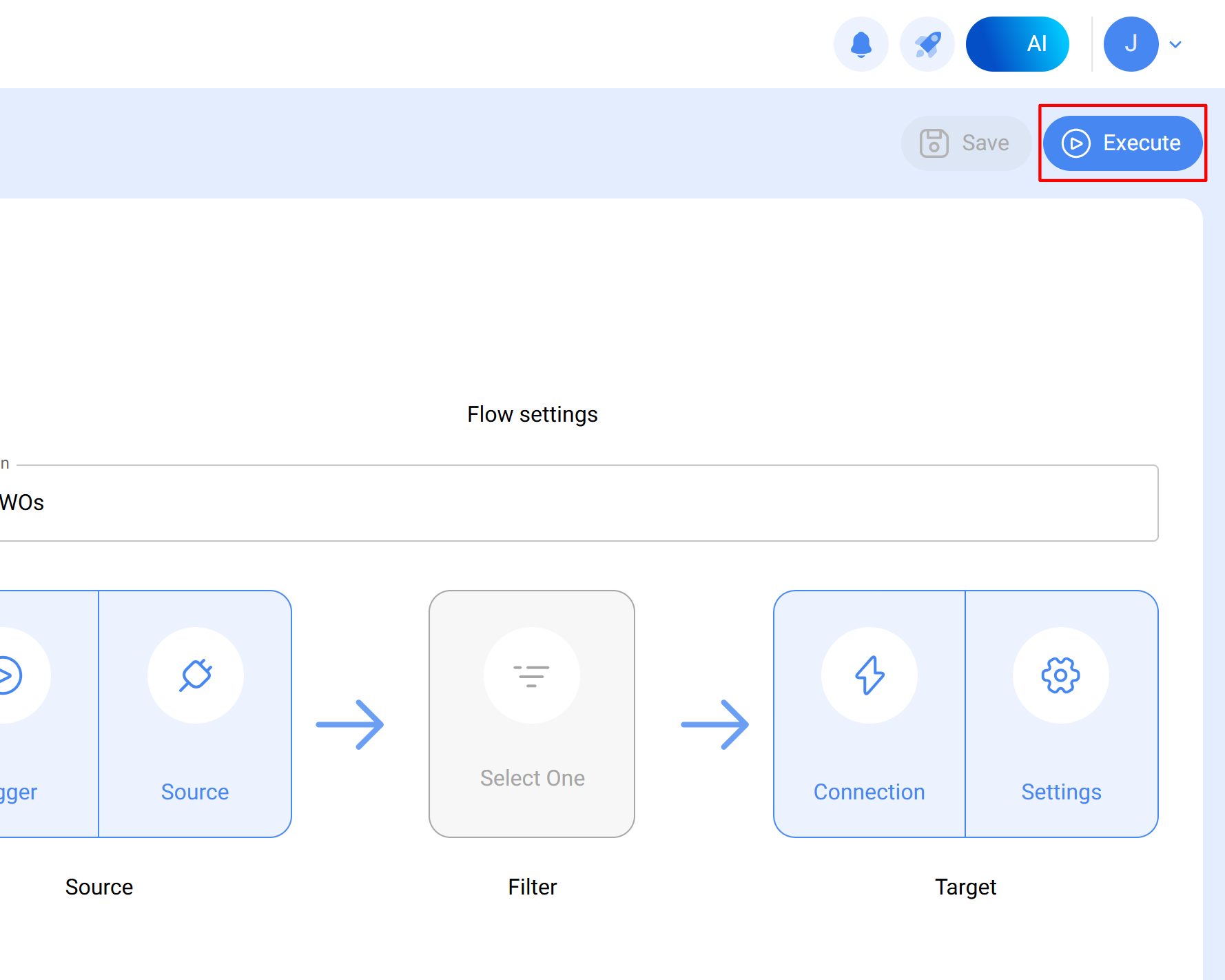
Task: Click the gear icon in Target settings
Action: click(1060, 675)
